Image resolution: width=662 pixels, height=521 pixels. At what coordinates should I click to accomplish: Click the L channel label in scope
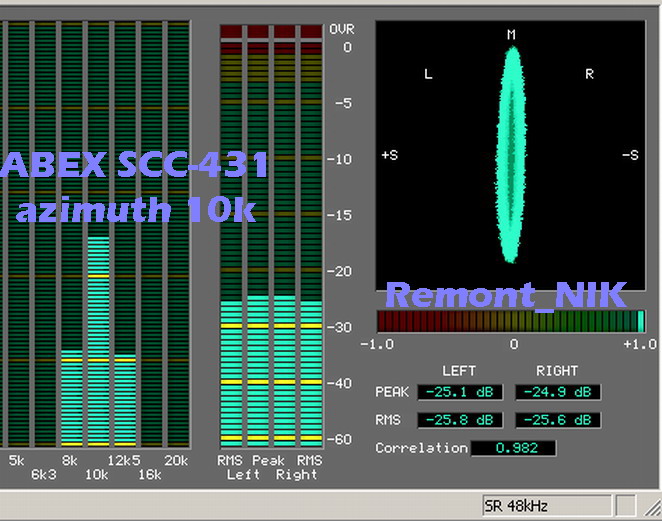point(428,74)
